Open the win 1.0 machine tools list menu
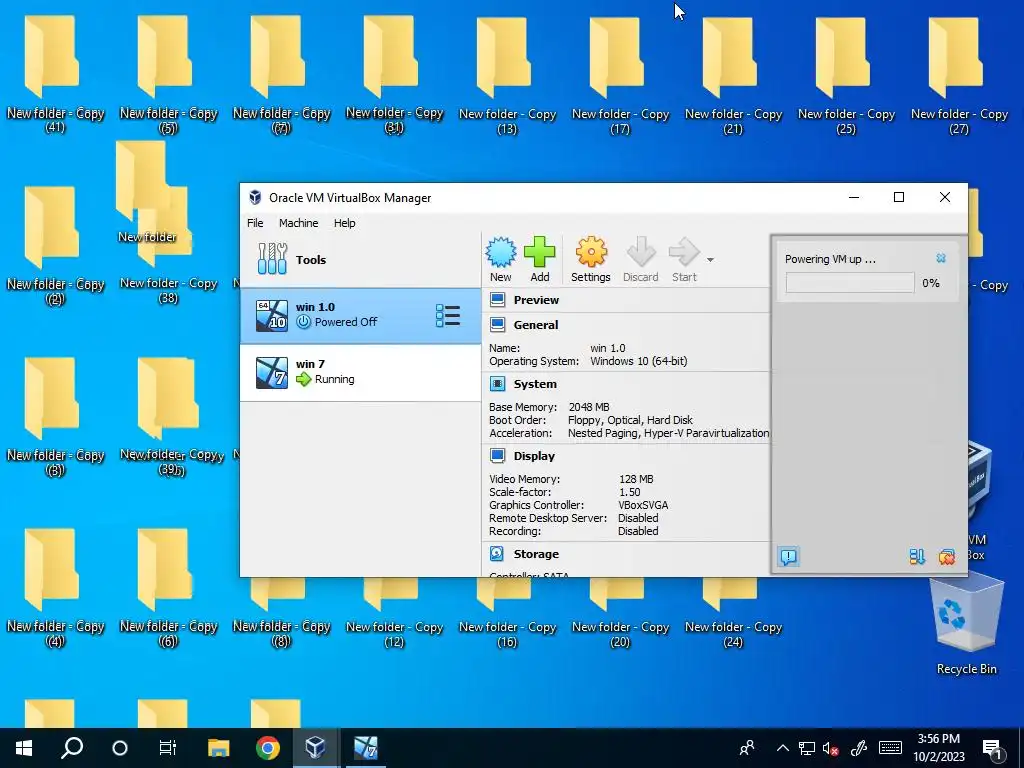The height and width of the screenshot is (768, 1024). pyautogui.click(x=448, y=315)
